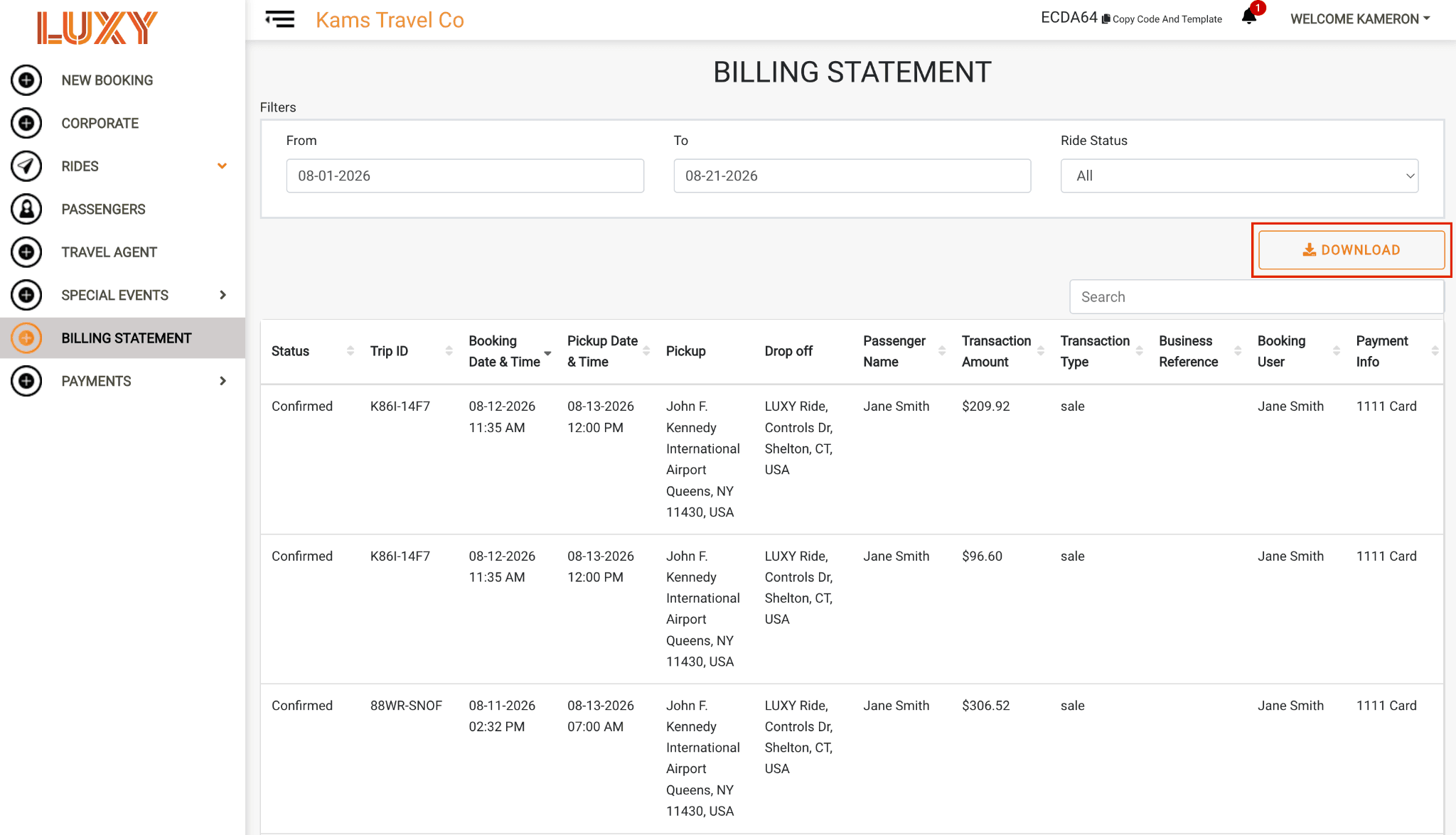Open Corporate menu item

coord(100,123)
